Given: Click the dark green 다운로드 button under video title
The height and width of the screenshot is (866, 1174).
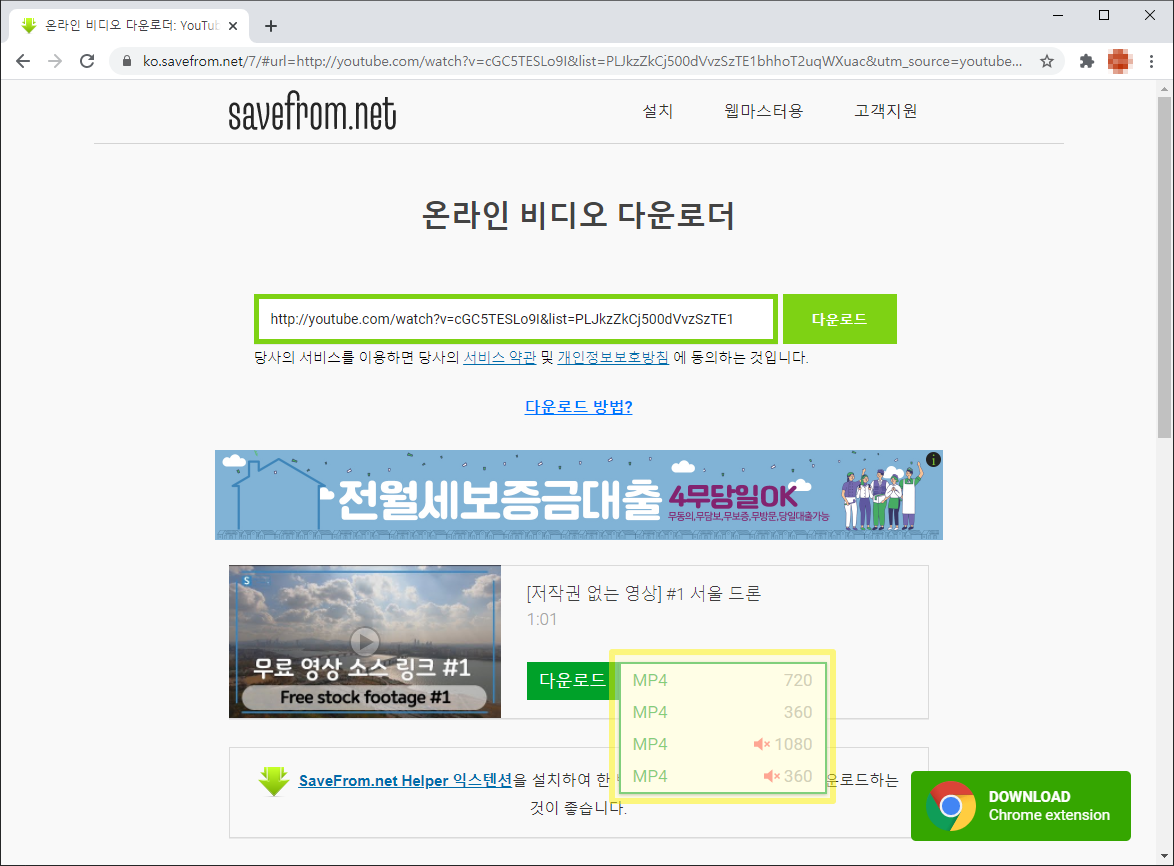Looking at the screenshot, I should pos(571,680).
